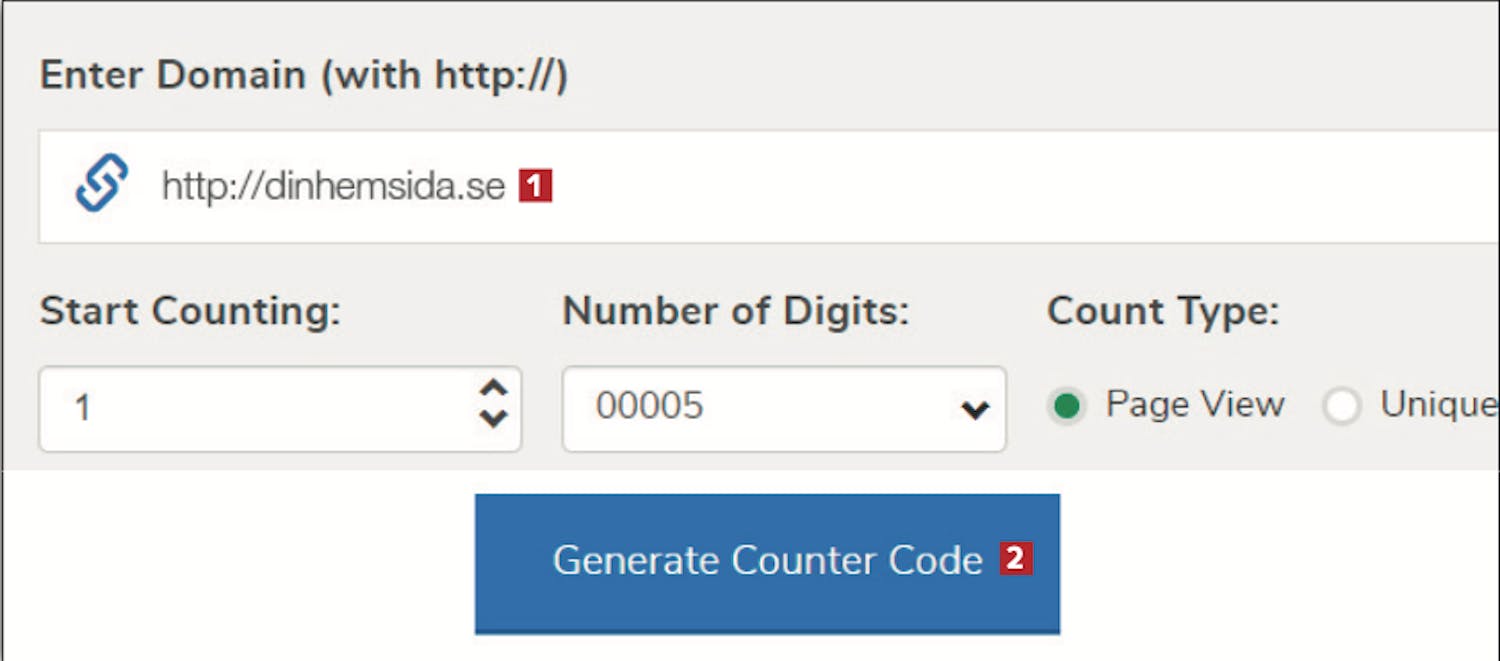Decrease Start Counting with the down arrow

coord(494,418)
